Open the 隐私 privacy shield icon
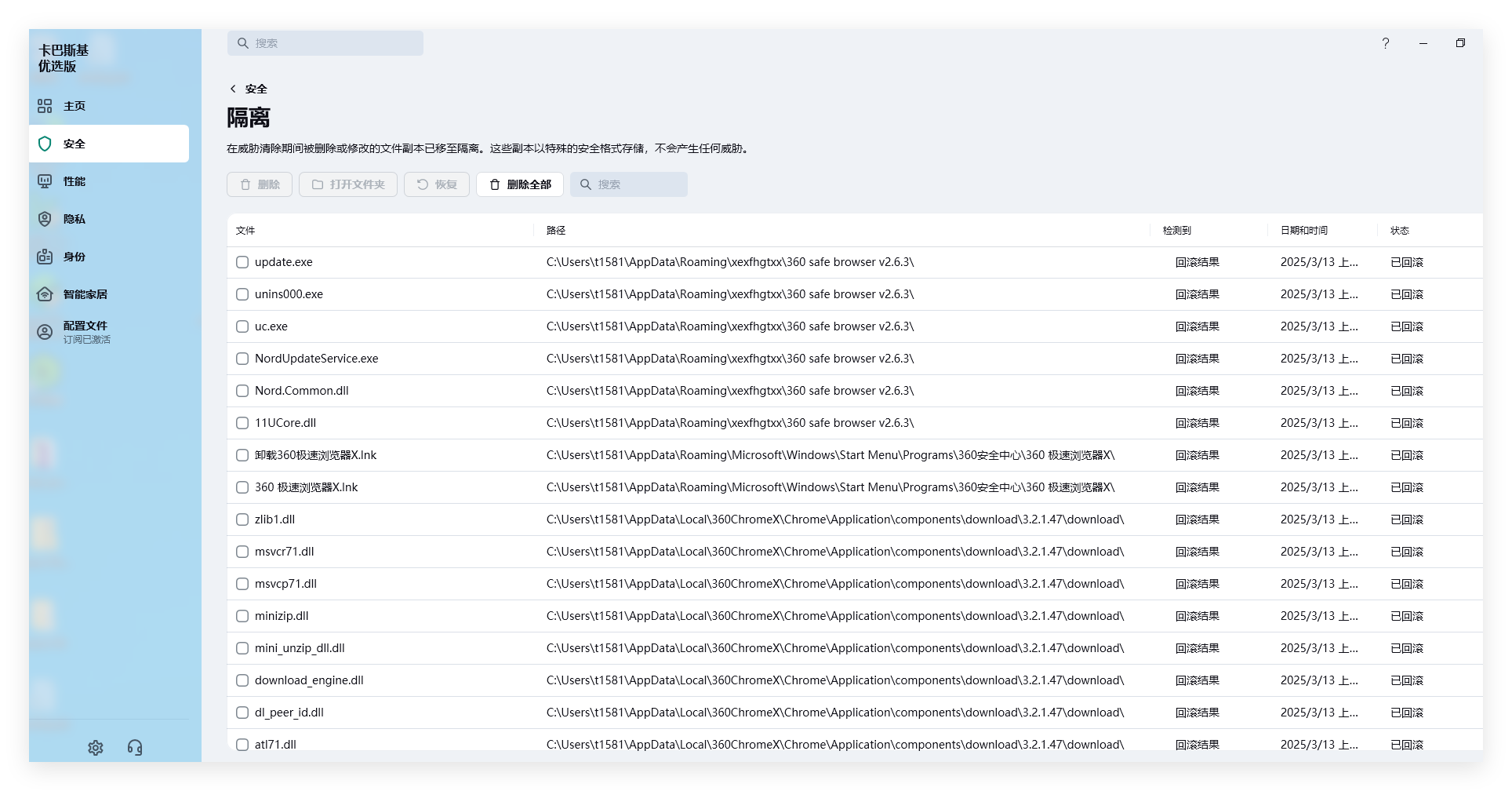The width and height of the screenshot is (1512, 791). (45, 219)
